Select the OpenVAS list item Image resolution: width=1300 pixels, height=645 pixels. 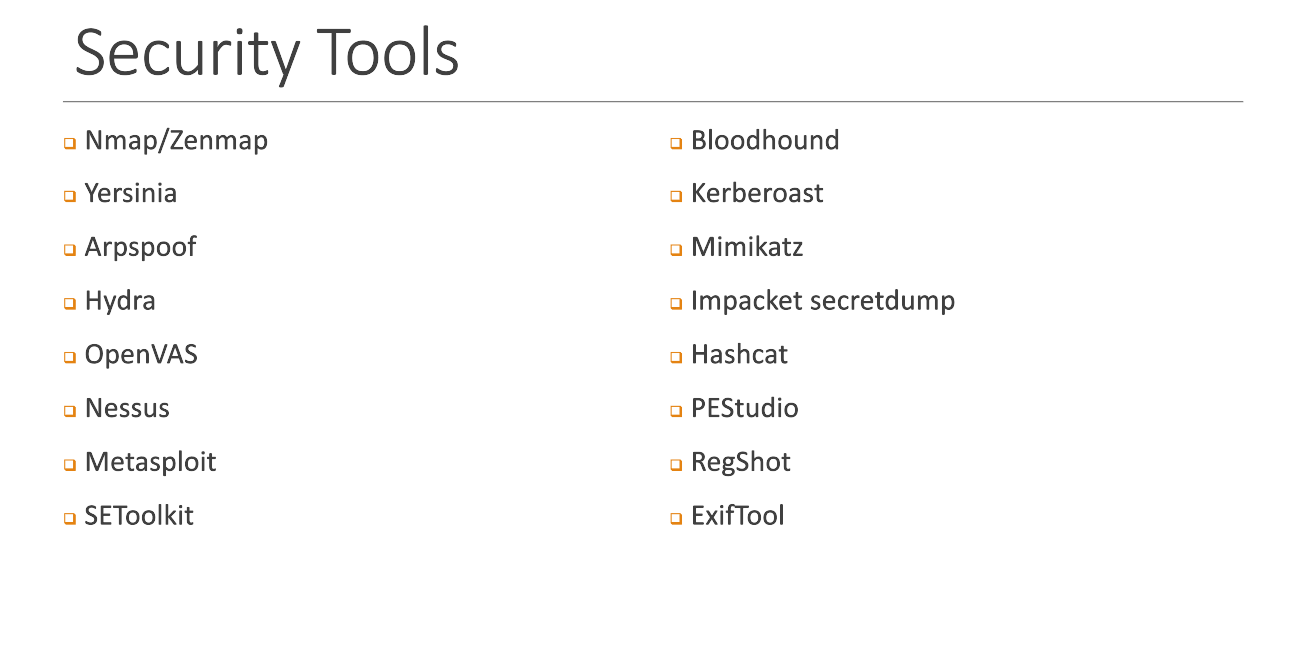coord(141,355)
